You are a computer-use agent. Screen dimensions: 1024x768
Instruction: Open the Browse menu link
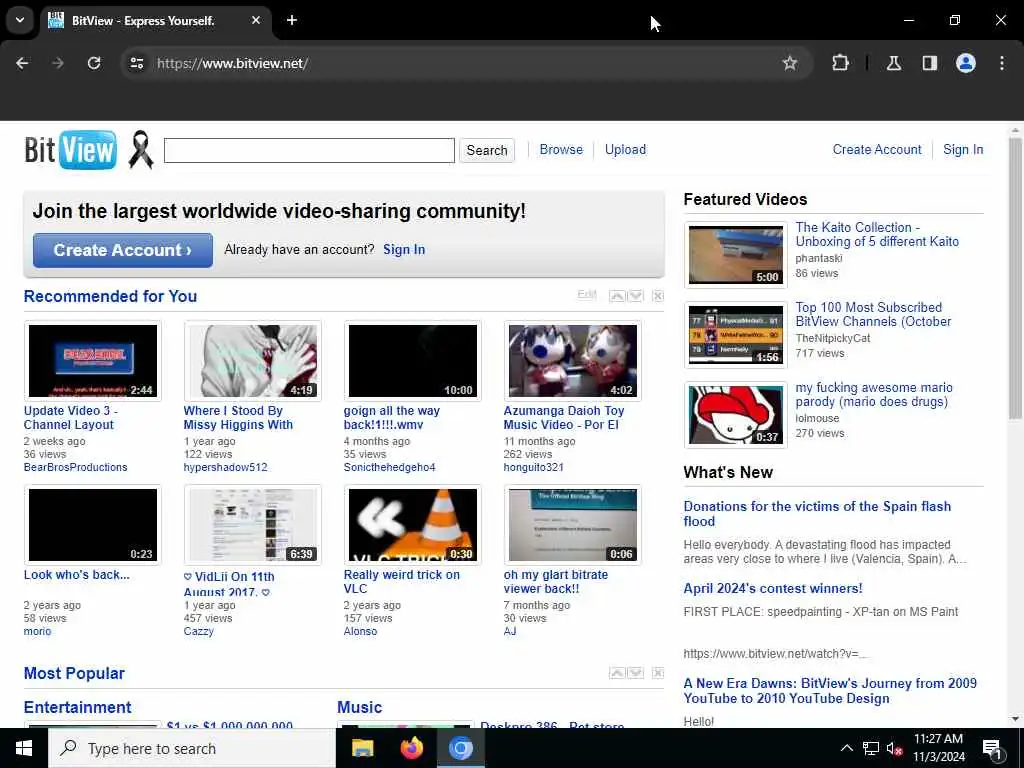pos(561,150)
